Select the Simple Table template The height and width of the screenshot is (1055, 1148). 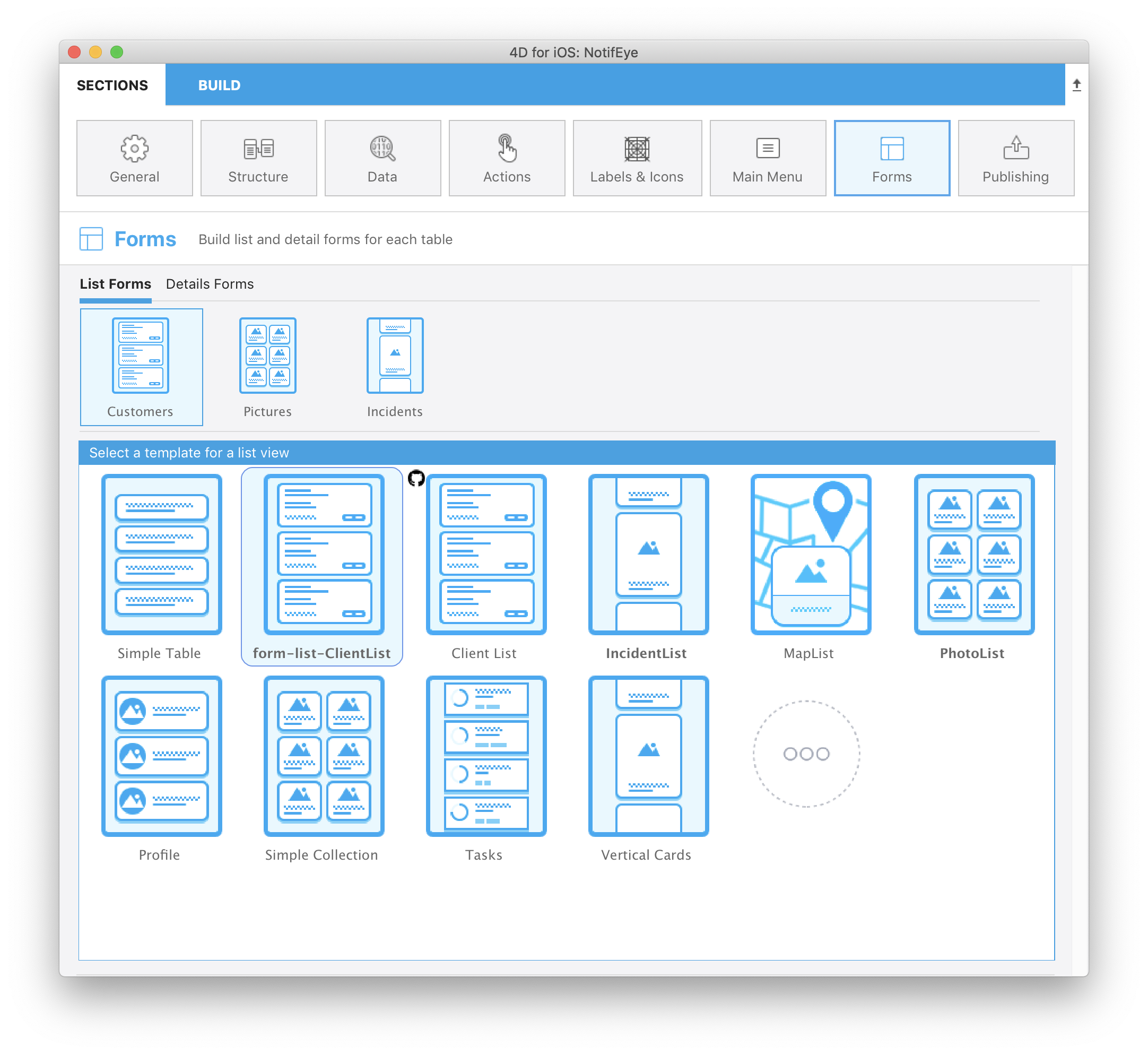point(161,554)
